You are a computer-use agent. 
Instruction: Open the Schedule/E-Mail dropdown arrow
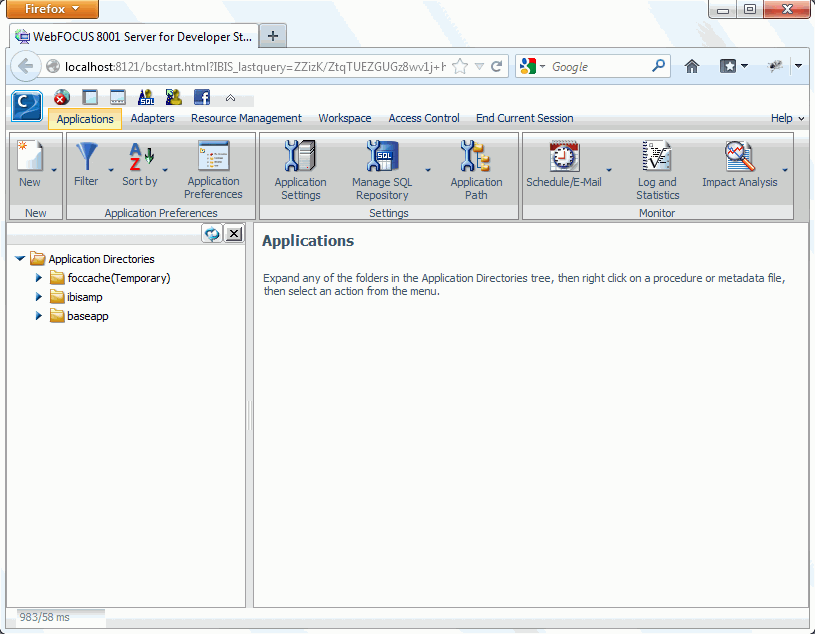[x=609, y=170]
